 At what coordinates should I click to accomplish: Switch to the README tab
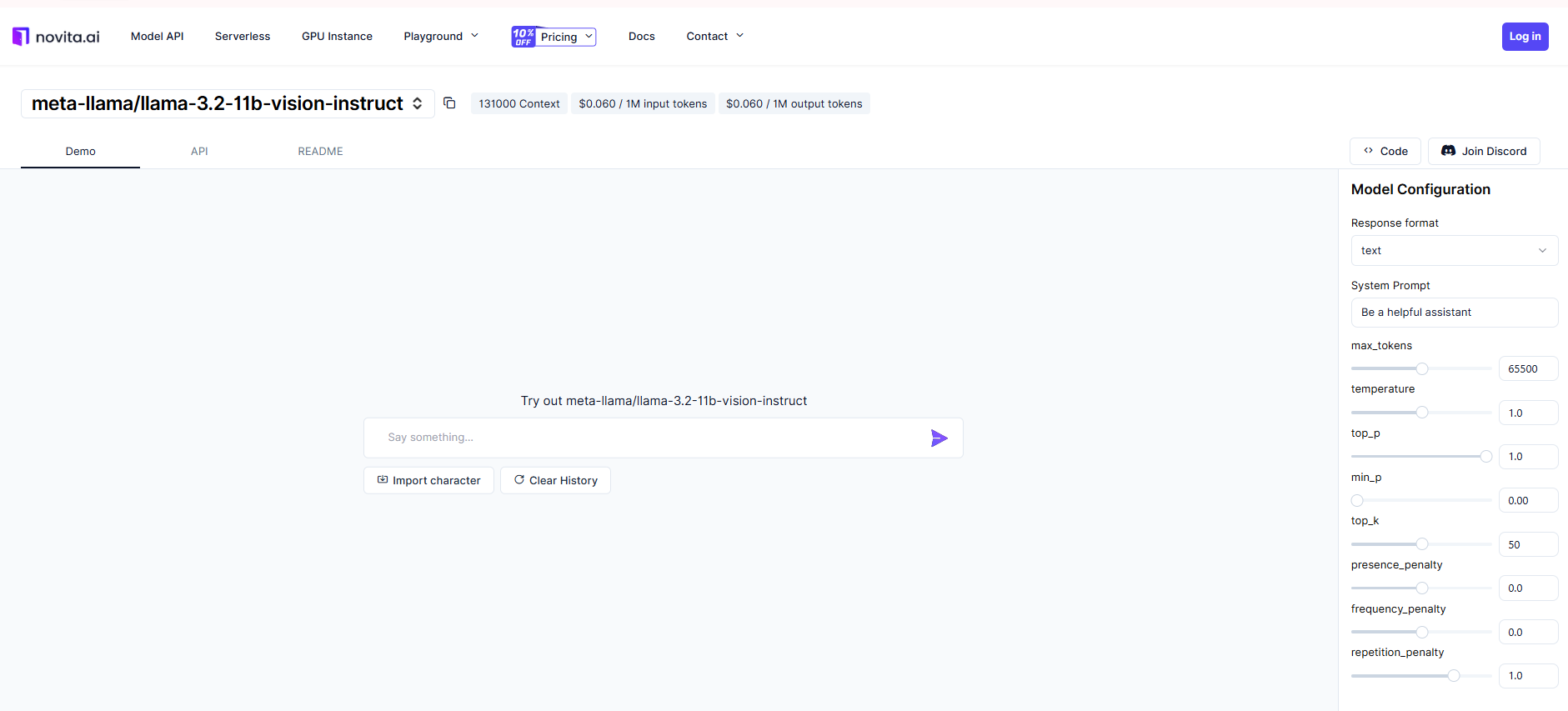pos(320,152)
